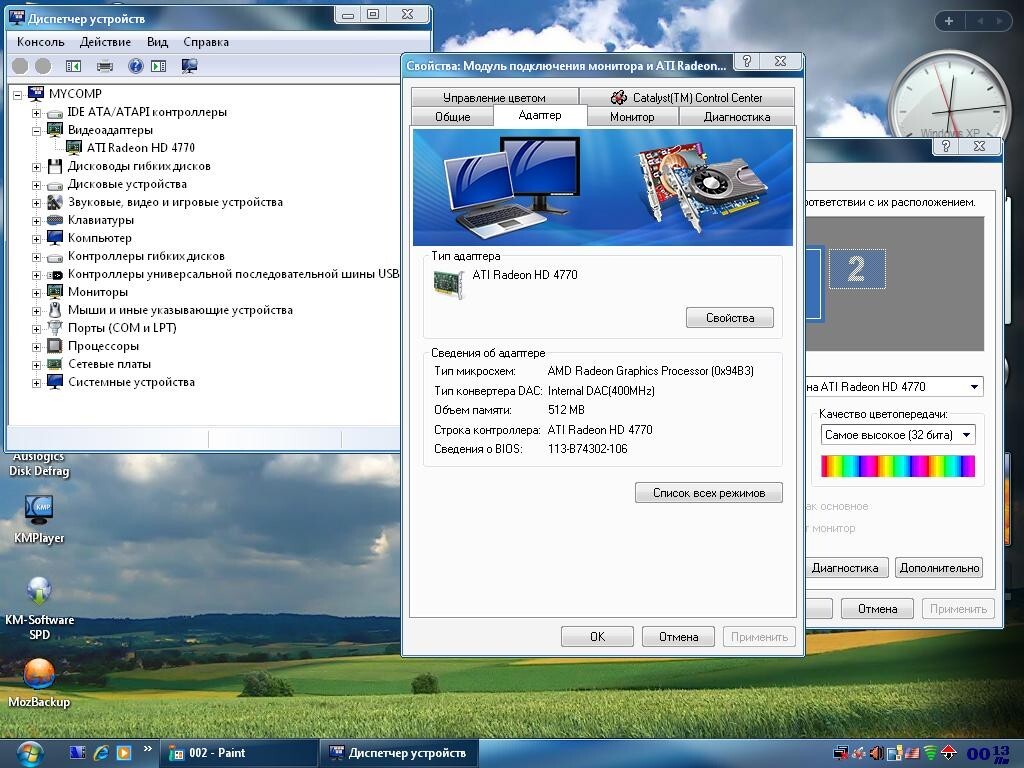Expand the Клавиатуры node
This screenshot has height=768, width=1024.
point(37,221)
